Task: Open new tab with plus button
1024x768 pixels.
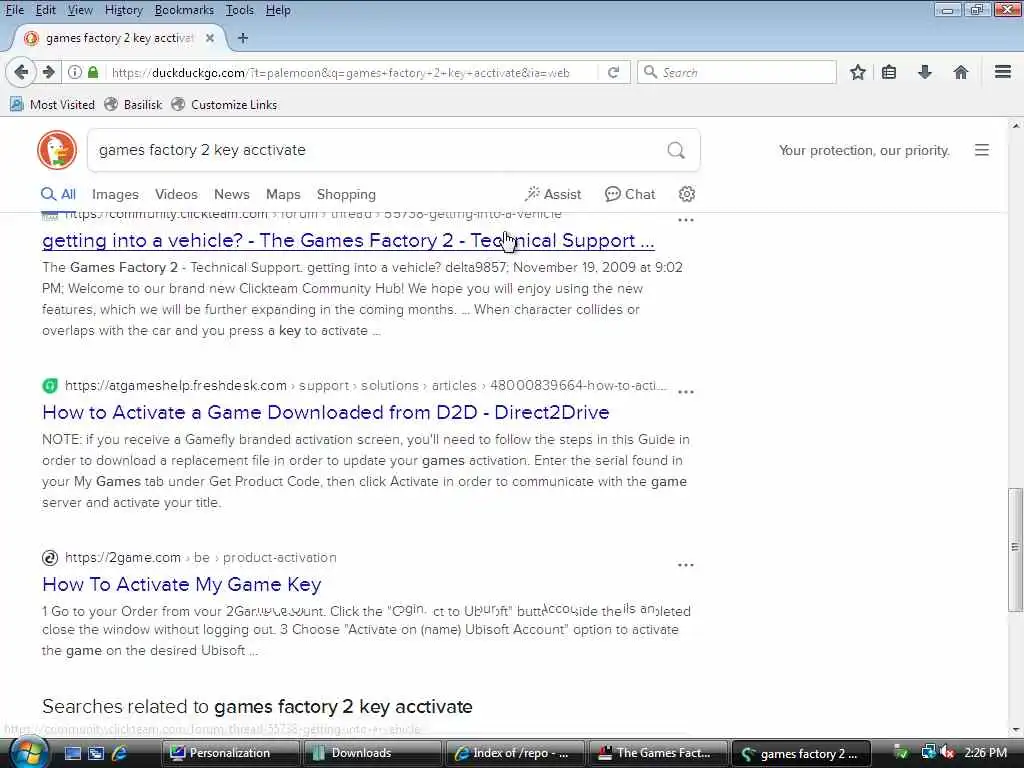Action: 243,38
